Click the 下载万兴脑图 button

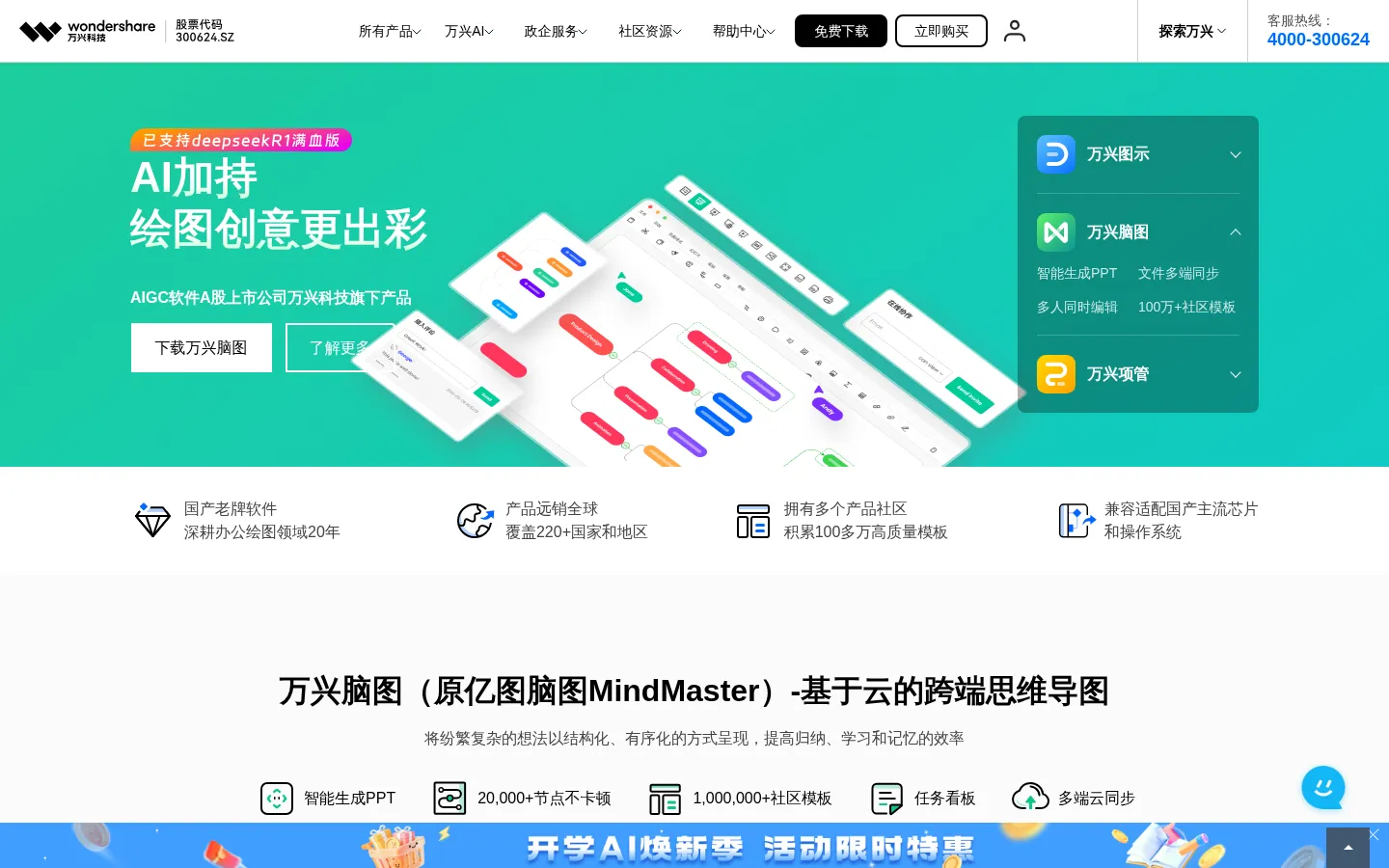[x=202, y=347]
